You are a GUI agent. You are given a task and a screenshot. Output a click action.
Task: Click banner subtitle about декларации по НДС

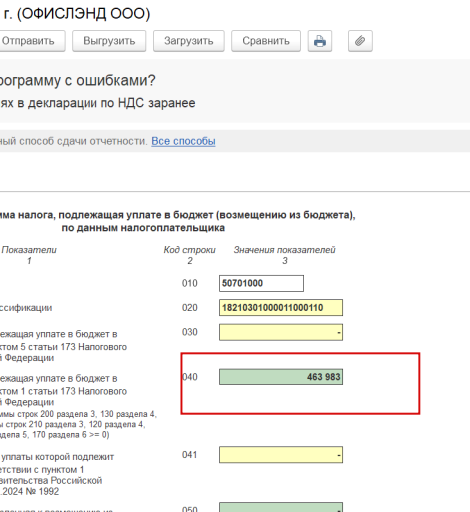pyautogui.click(x=97, y=103)
